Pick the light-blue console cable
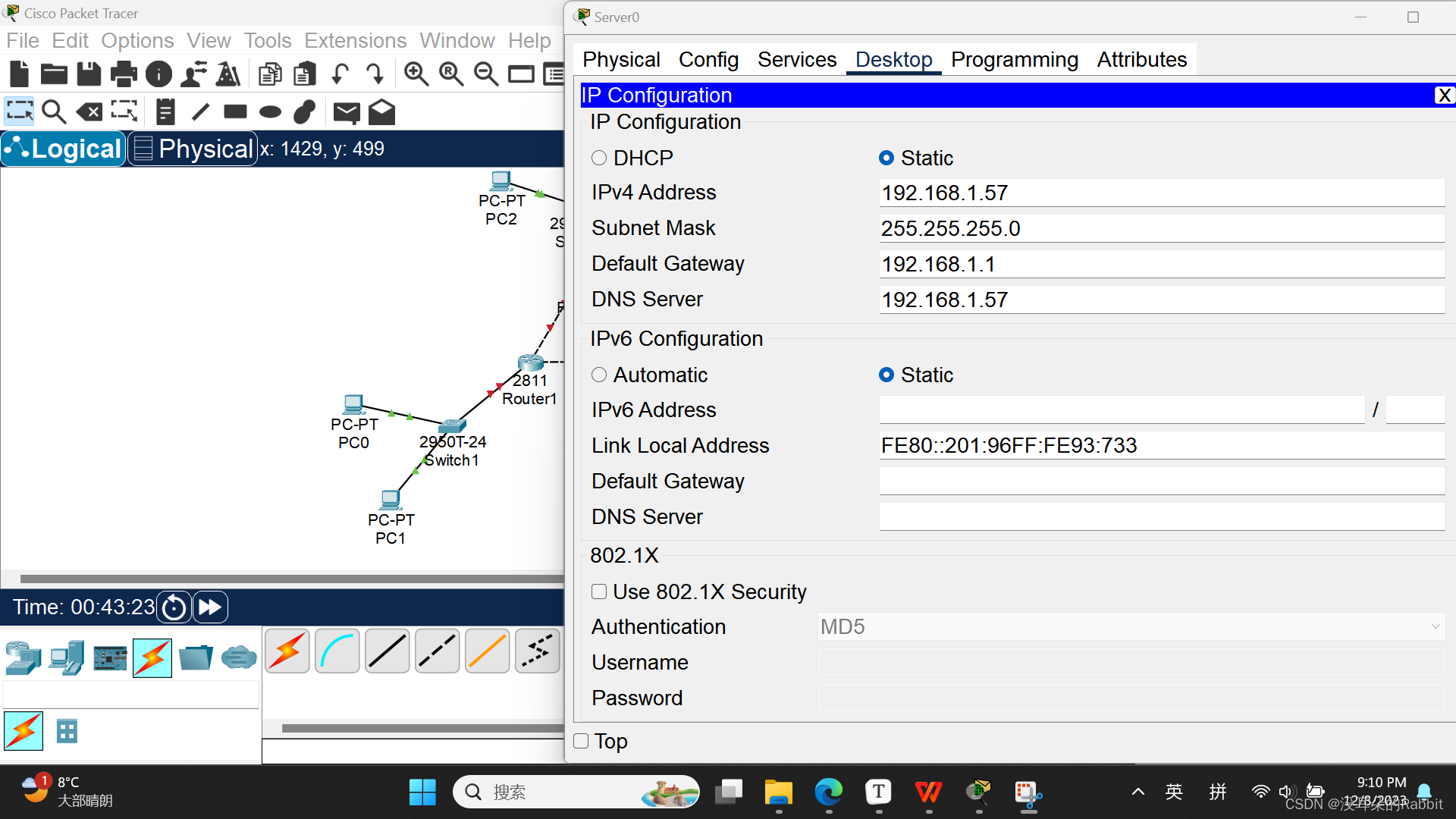1456x819 pixels. (x=337, y=651)
